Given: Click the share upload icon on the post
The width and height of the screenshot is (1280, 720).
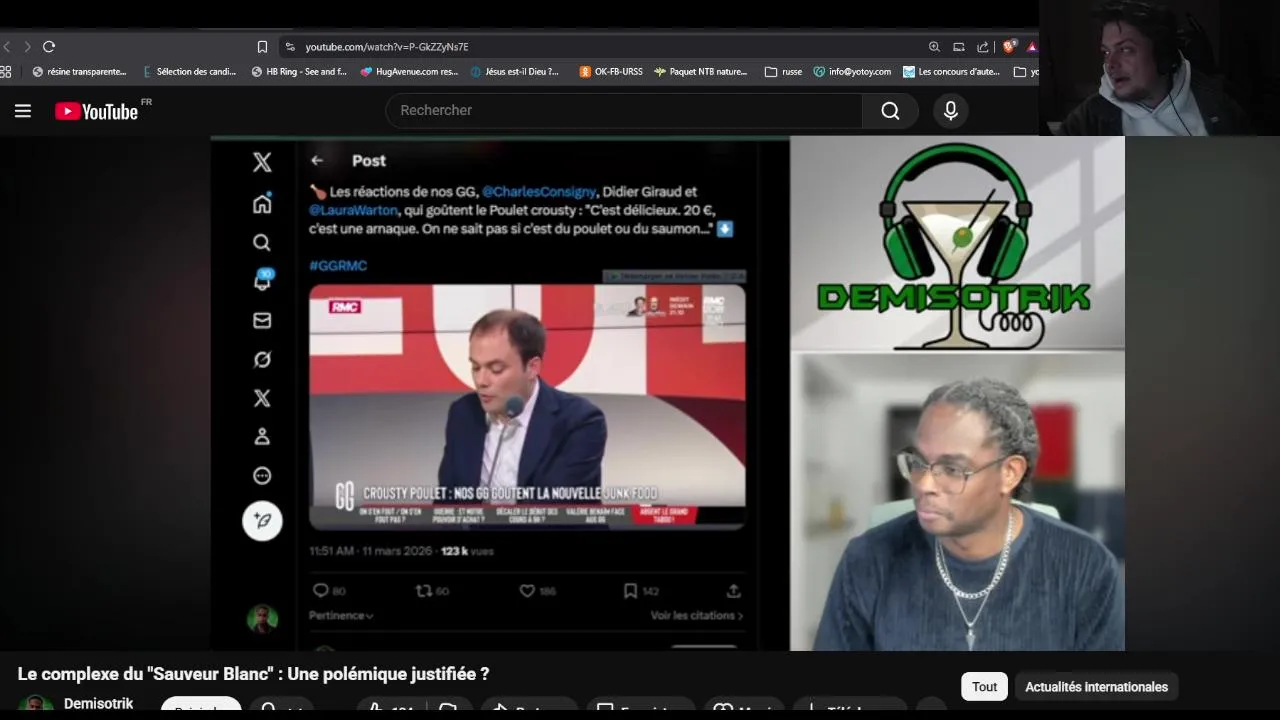Looking at the screenshot, I should point(733,591).
